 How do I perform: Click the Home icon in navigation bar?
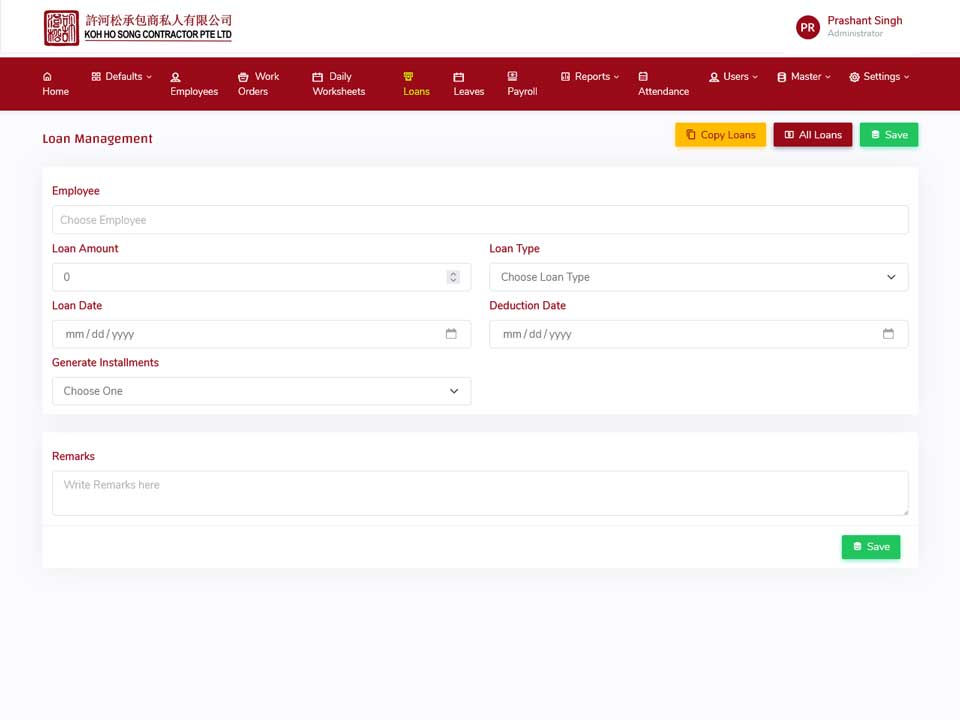(47, 77)
